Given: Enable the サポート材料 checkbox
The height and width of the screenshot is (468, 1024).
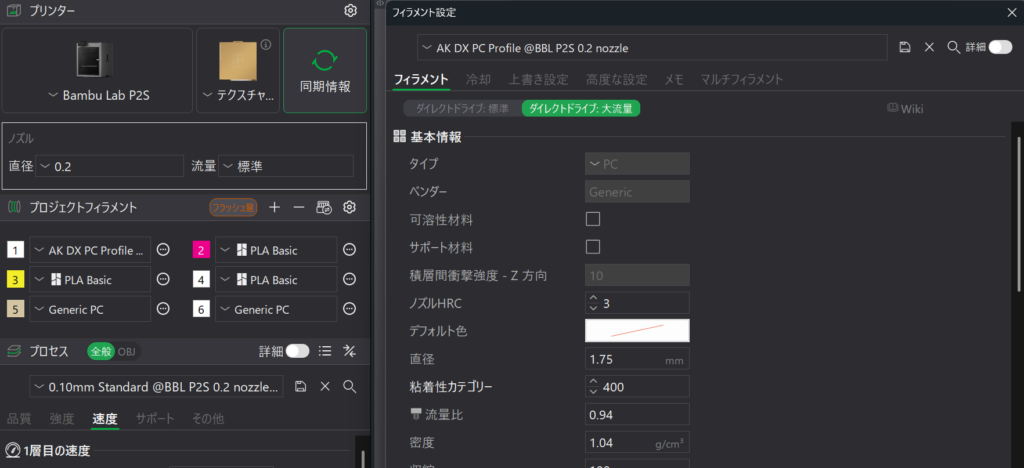Looking at the screenshot, I should [x=592, y=247].
